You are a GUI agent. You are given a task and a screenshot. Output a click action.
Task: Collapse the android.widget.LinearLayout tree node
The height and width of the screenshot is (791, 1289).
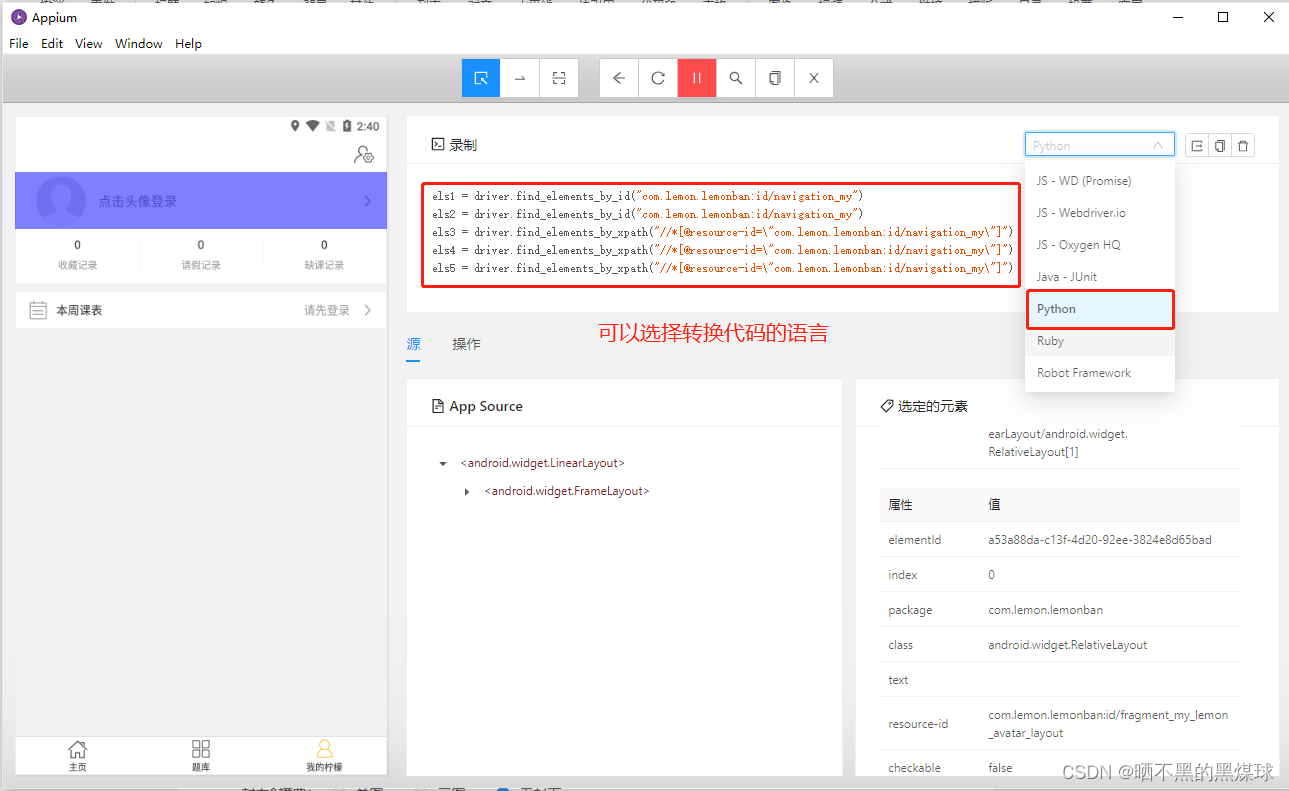tap(443, 464)
